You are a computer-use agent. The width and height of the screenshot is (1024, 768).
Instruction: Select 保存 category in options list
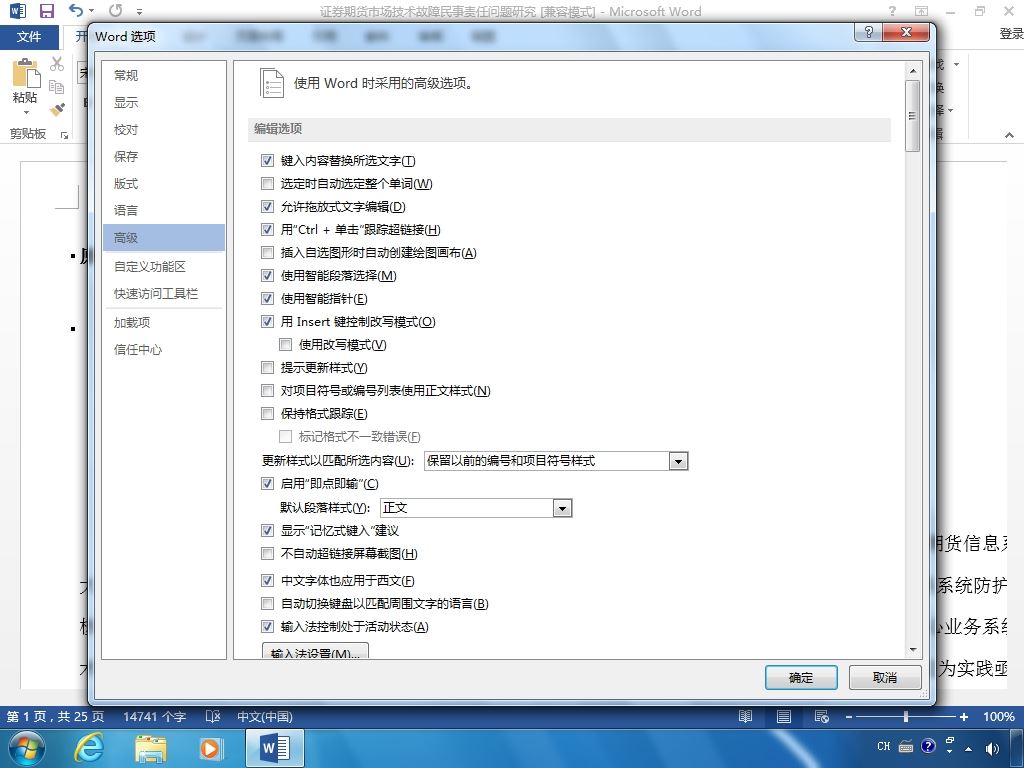[164, 156]
